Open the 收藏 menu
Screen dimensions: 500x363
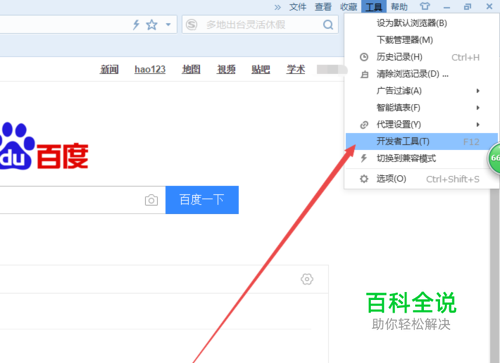pos(349,7)
